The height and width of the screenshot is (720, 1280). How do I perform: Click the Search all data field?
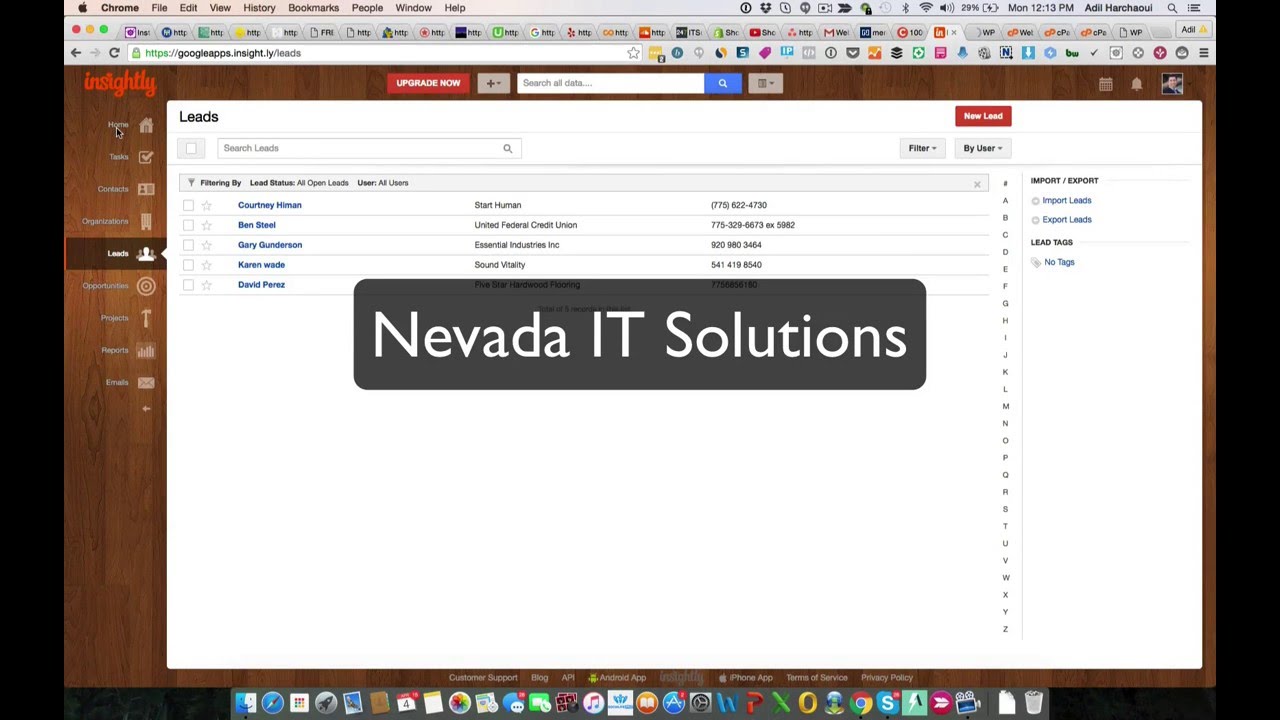click(610, 83)
